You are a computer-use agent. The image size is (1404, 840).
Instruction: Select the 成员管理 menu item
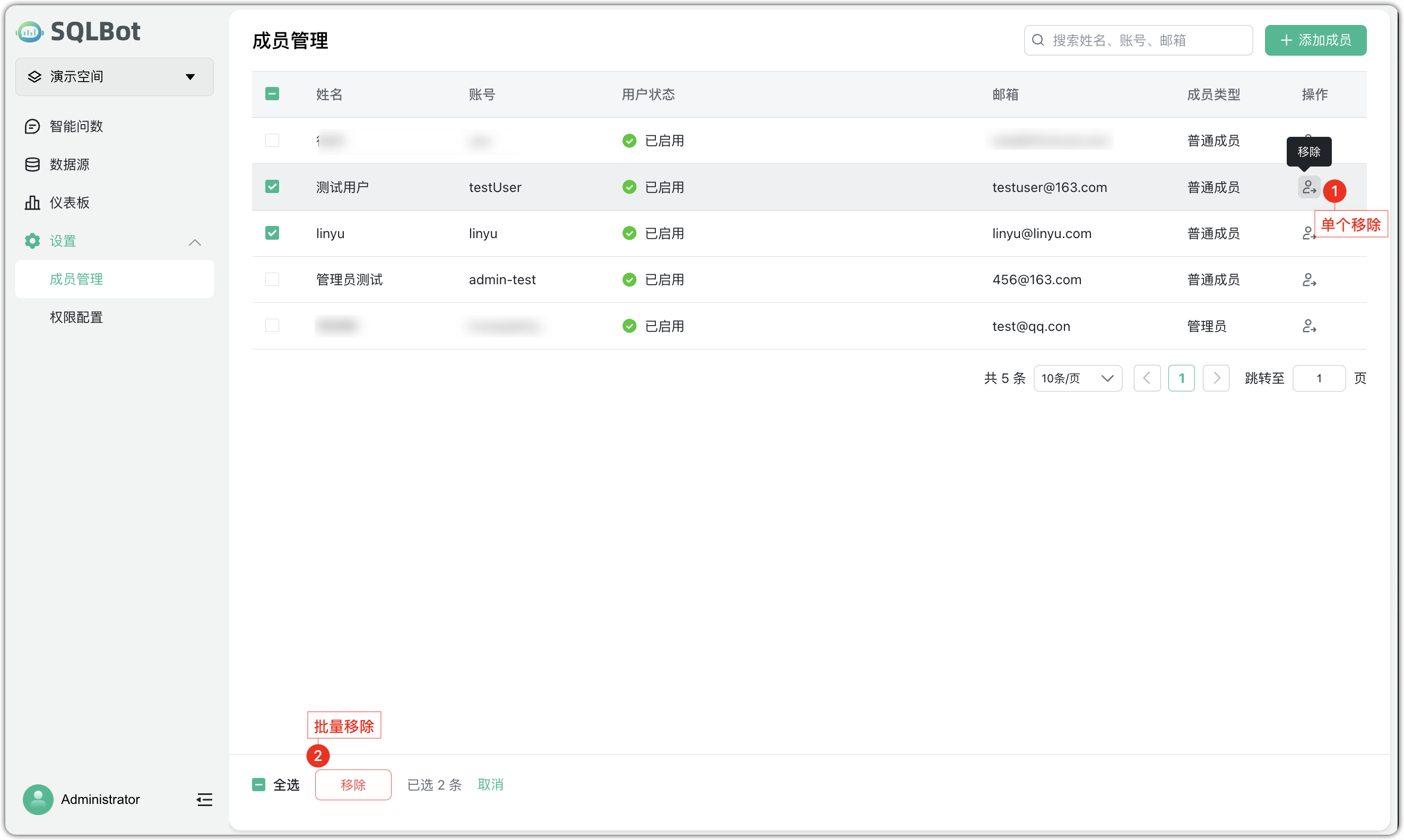(x=76, y=278)
